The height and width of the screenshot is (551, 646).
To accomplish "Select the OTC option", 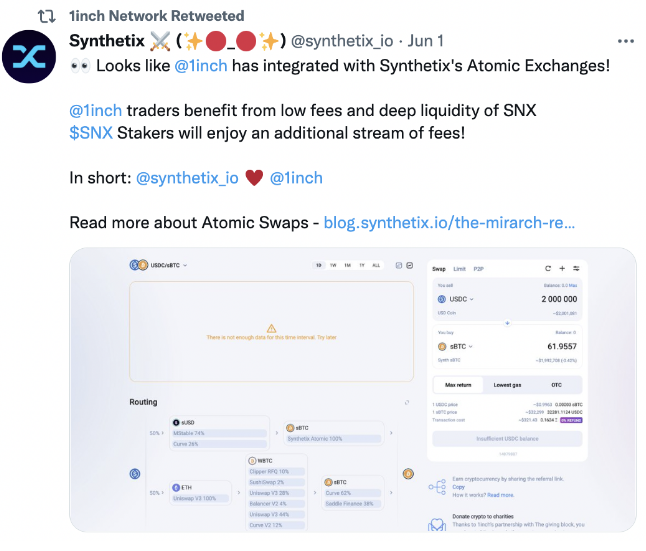I will click(x=557, y=385).
